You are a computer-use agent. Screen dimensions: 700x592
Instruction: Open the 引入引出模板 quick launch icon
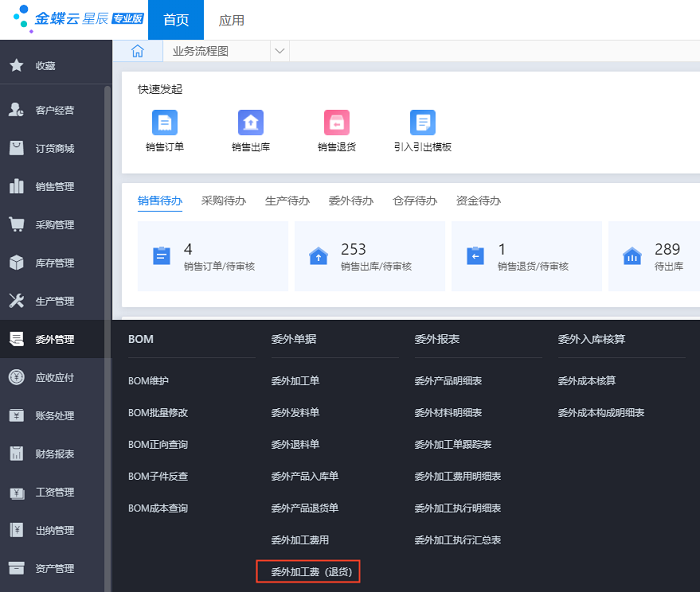[x=422, y=123]
